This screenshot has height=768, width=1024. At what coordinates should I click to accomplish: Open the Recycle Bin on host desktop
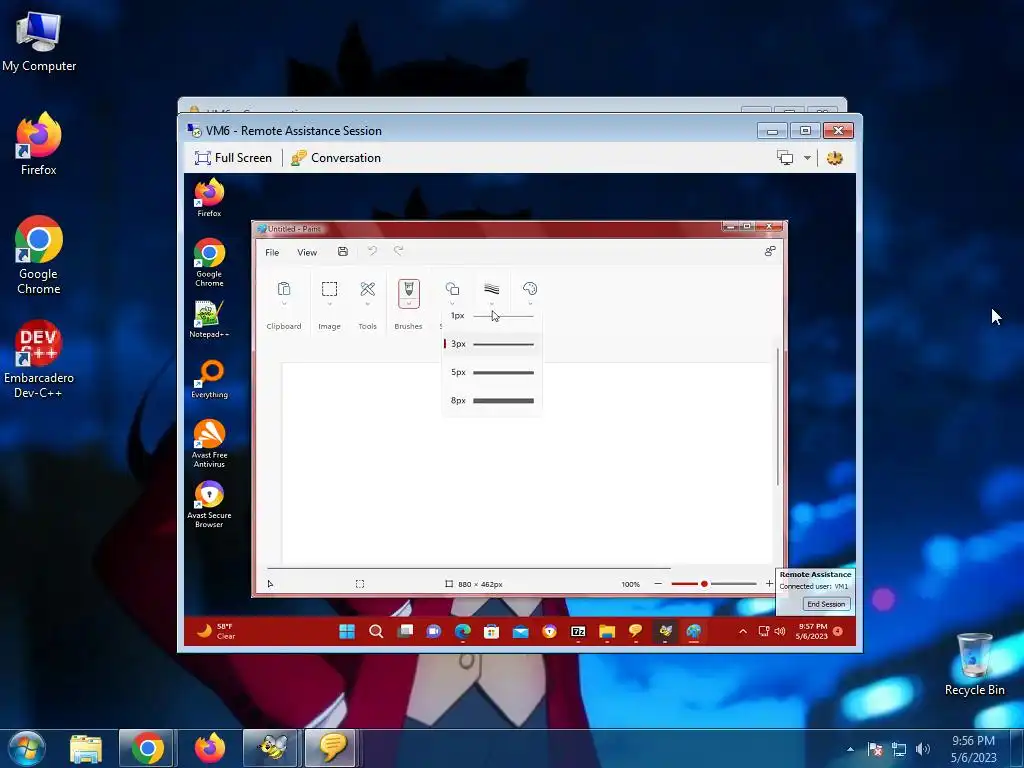click(974, 664)
